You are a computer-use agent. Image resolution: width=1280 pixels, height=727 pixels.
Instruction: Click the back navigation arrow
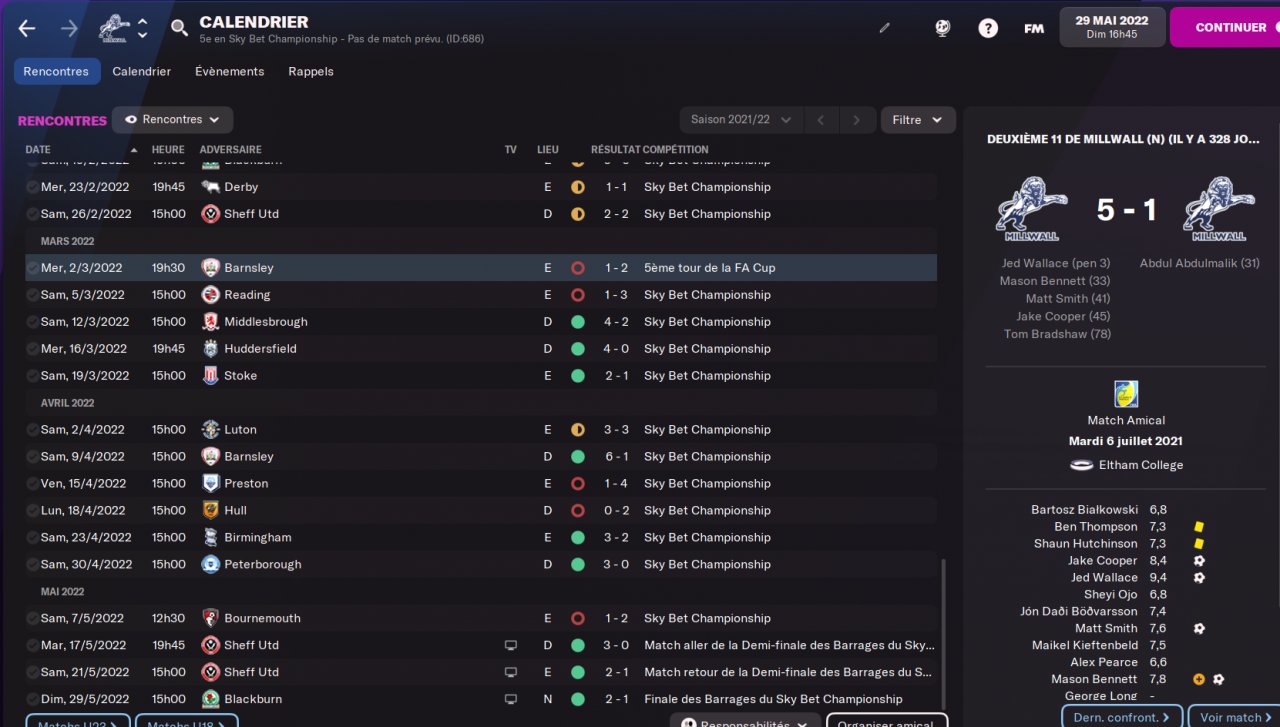[27, 28]
